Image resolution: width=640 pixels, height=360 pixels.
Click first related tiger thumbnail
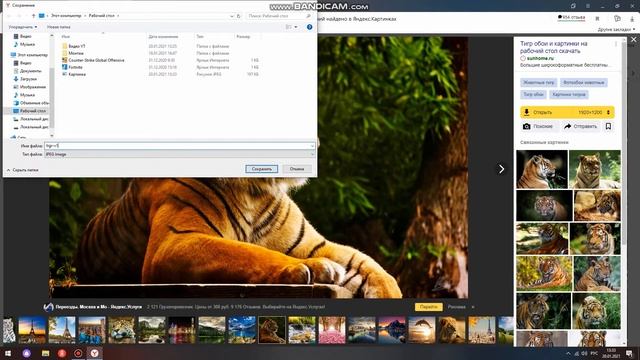click(x=542, y=169)
